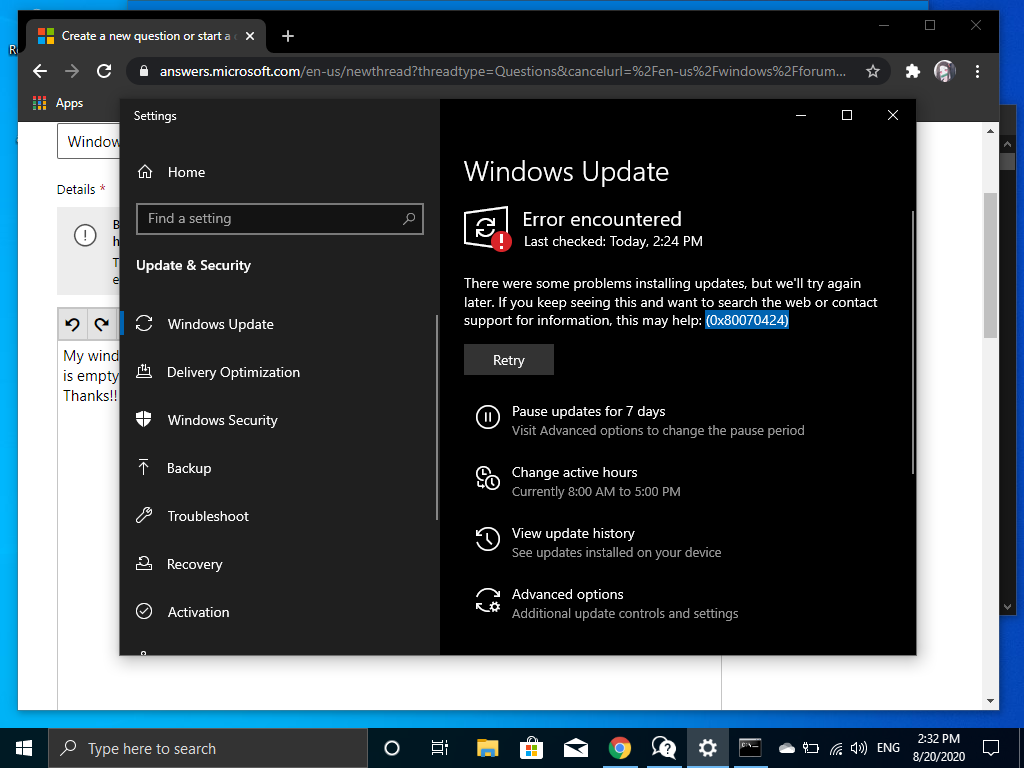Open Windows Security page
Viewport: 1024px width, 768px height.
tap(222, 420)
